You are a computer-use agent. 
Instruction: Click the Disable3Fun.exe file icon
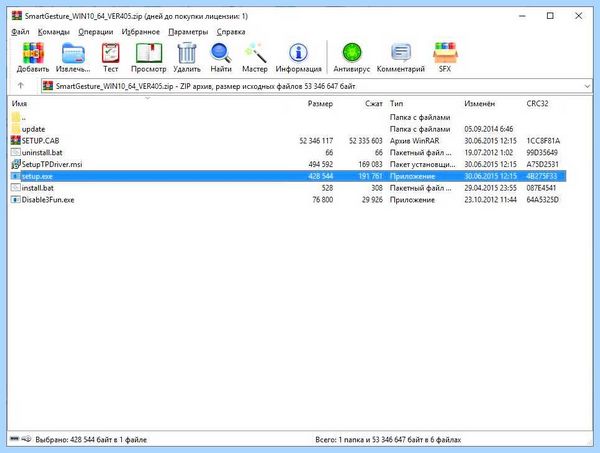point(15,199)
